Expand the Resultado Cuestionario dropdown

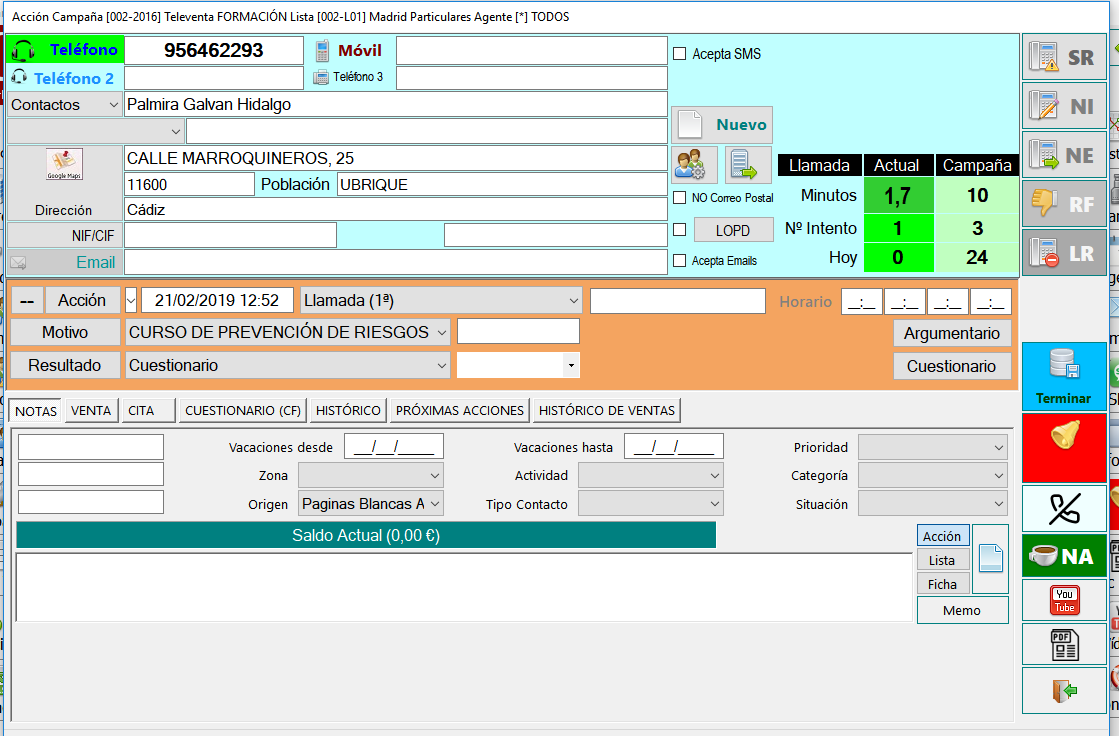click(288, 366)
